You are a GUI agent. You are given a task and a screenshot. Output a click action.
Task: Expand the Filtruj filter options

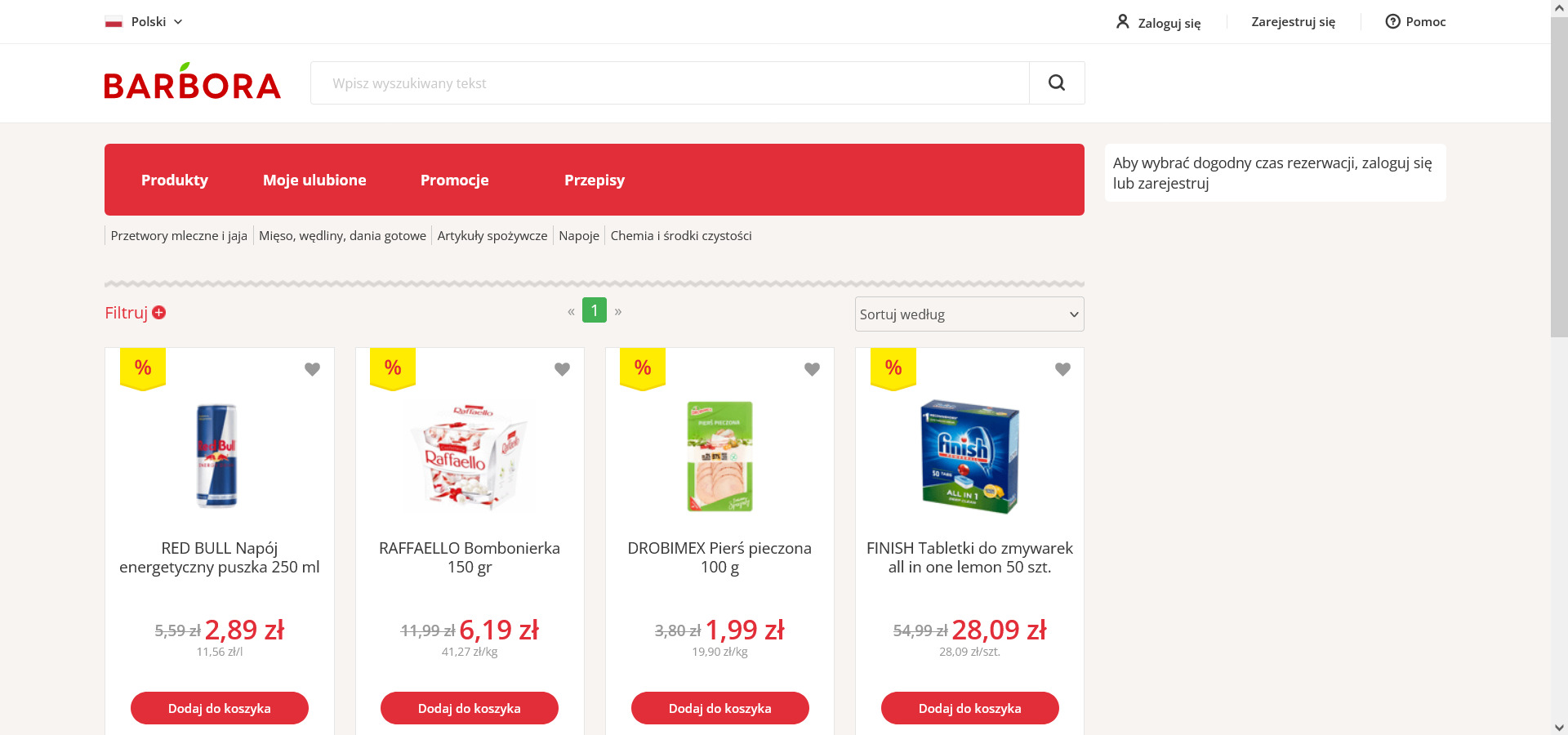(x=127, y=313)
